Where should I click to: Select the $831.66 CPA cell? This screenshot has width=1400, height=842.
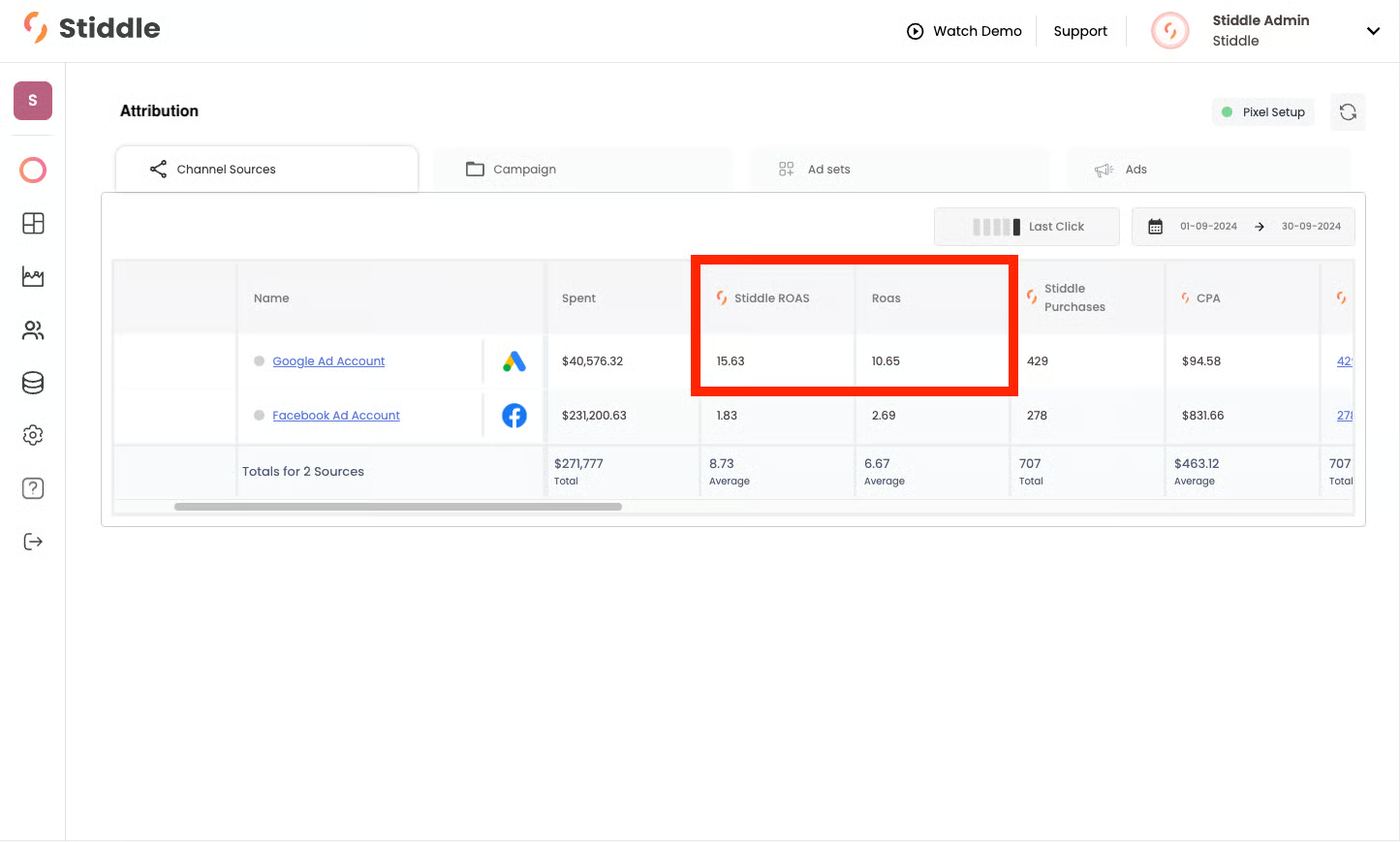pyautogui.click(x=1242, y=415)
